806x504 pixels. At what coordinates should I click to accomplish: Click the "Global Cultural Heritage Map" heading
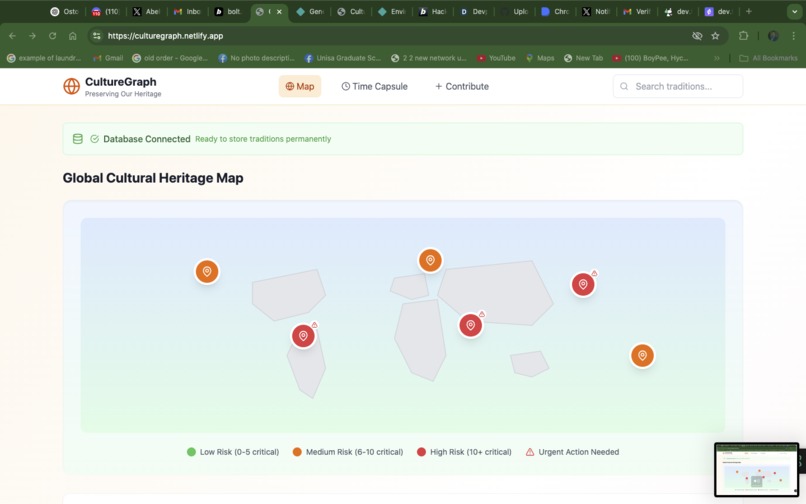click(x=153, y=178)
